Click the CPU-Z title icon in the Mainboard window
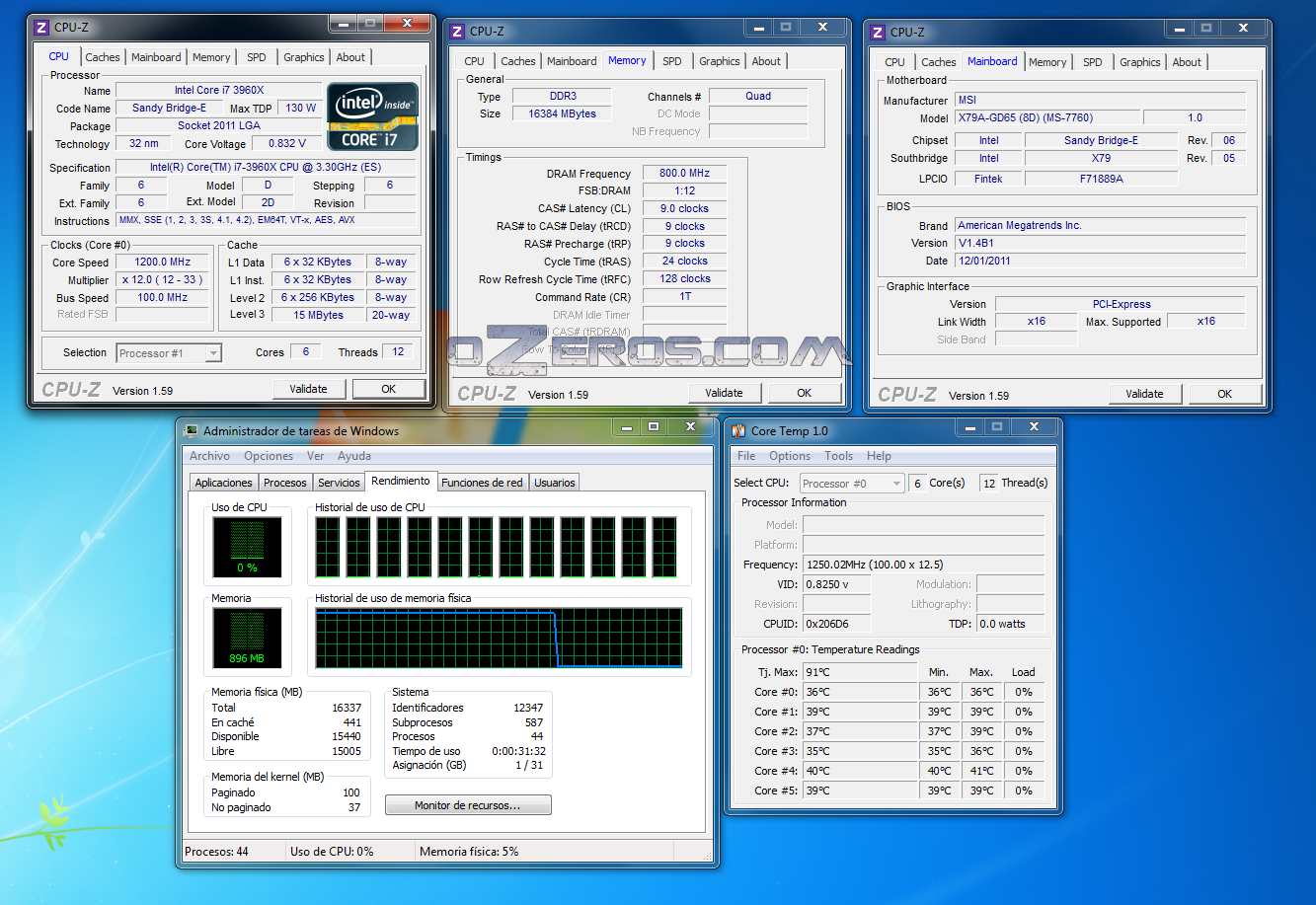 pos(878,33)
